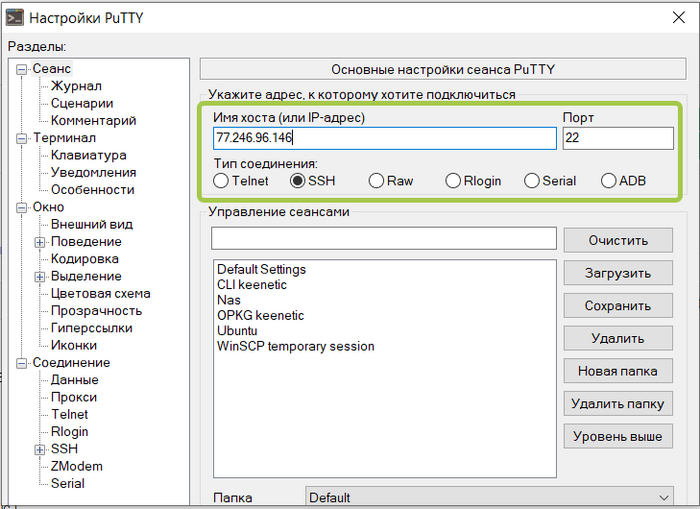This screenshot has width=700, height=509.
Task: Open the Прозрачность settings
Action: click(96, 311)
